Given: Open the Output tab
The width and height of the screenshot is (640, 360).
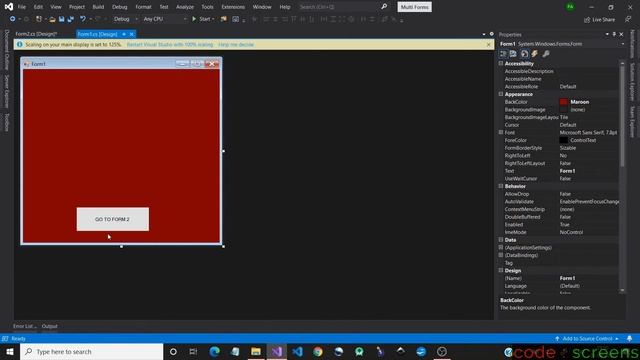Looking at the screenshot, I should (49, 326).
